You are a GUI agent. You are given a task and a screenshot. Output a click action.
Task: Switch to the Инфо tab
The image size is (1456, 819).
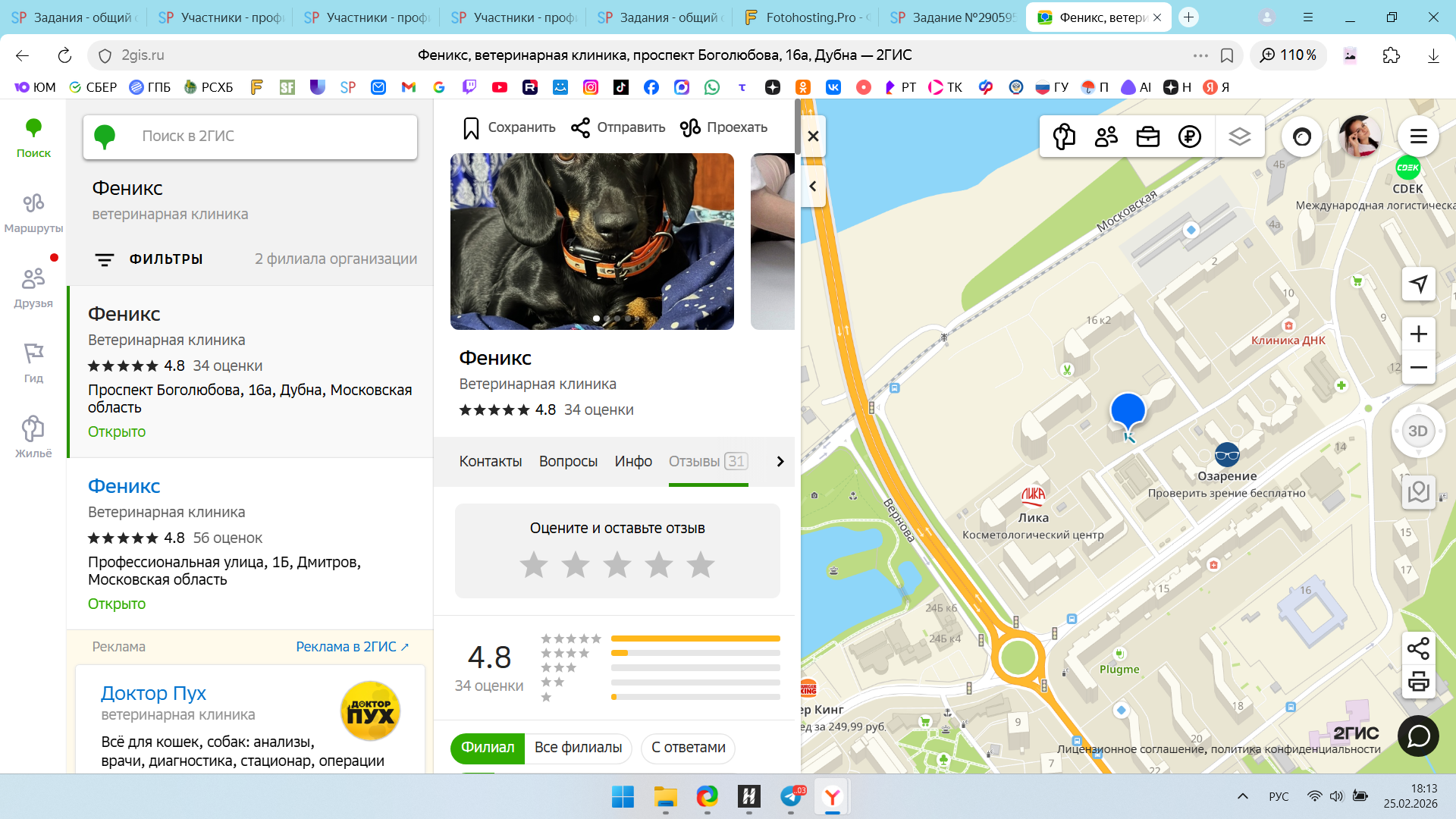[x=633, y=461]
